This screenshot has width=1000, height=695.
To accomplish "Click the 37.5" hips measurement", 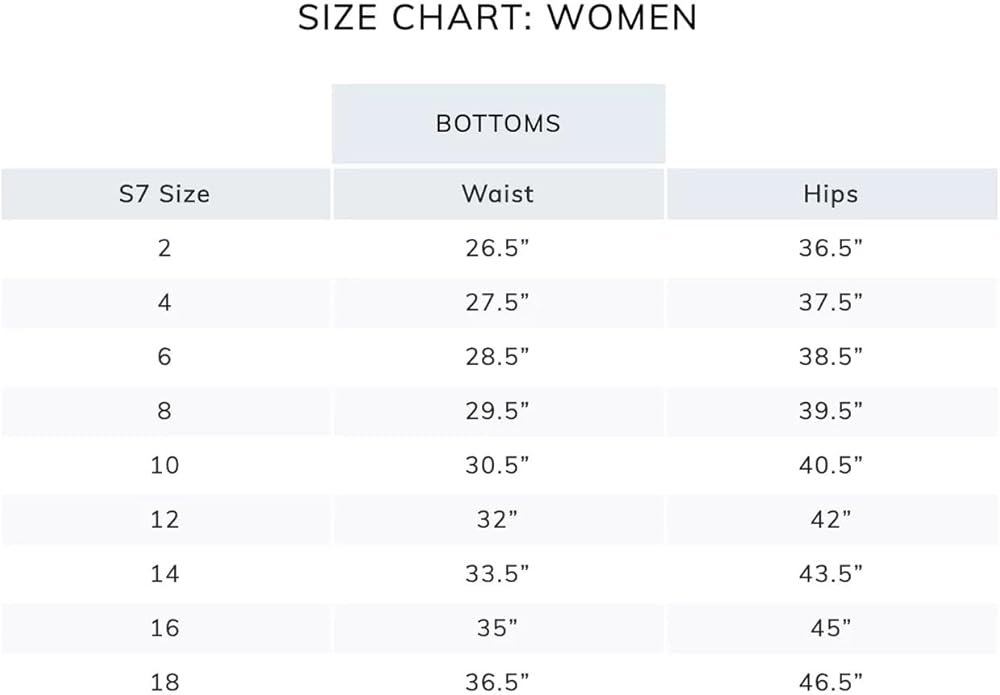I will click(830, 302).
